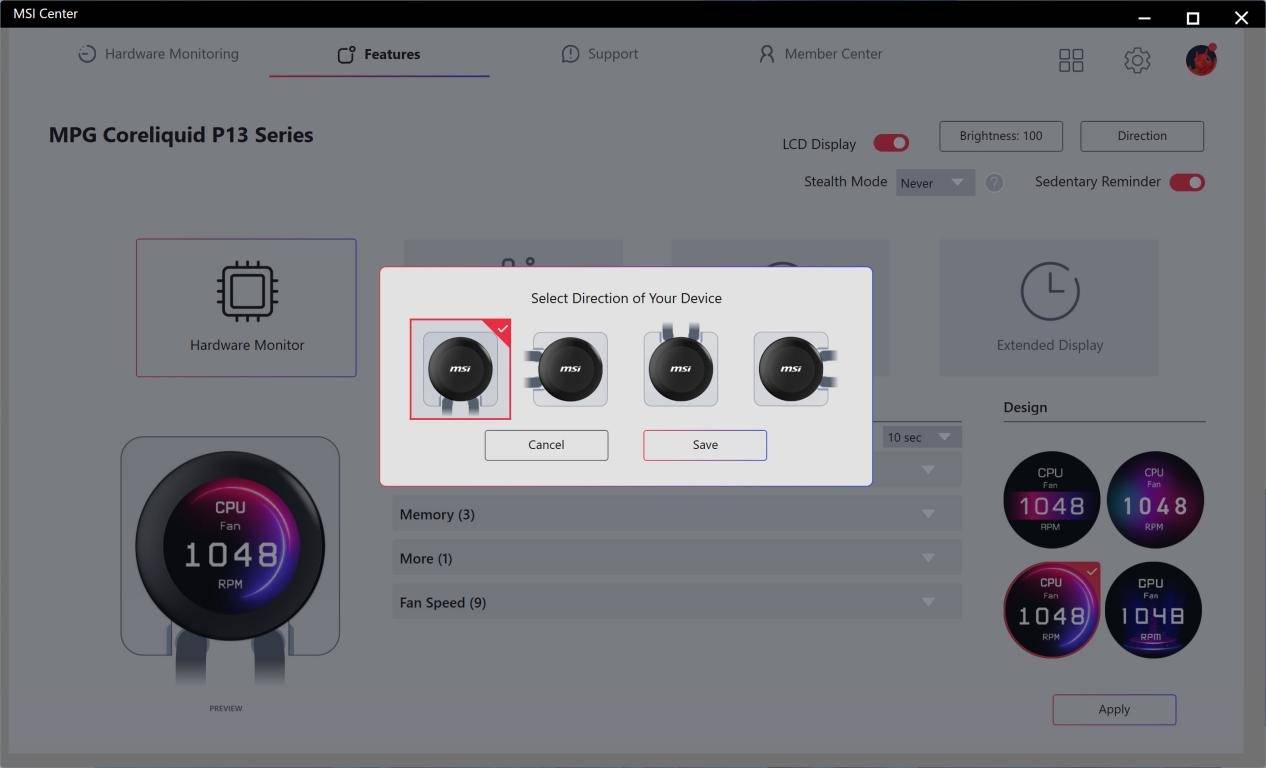Open the Stealth Mode dropdown

tap(935, 183)
